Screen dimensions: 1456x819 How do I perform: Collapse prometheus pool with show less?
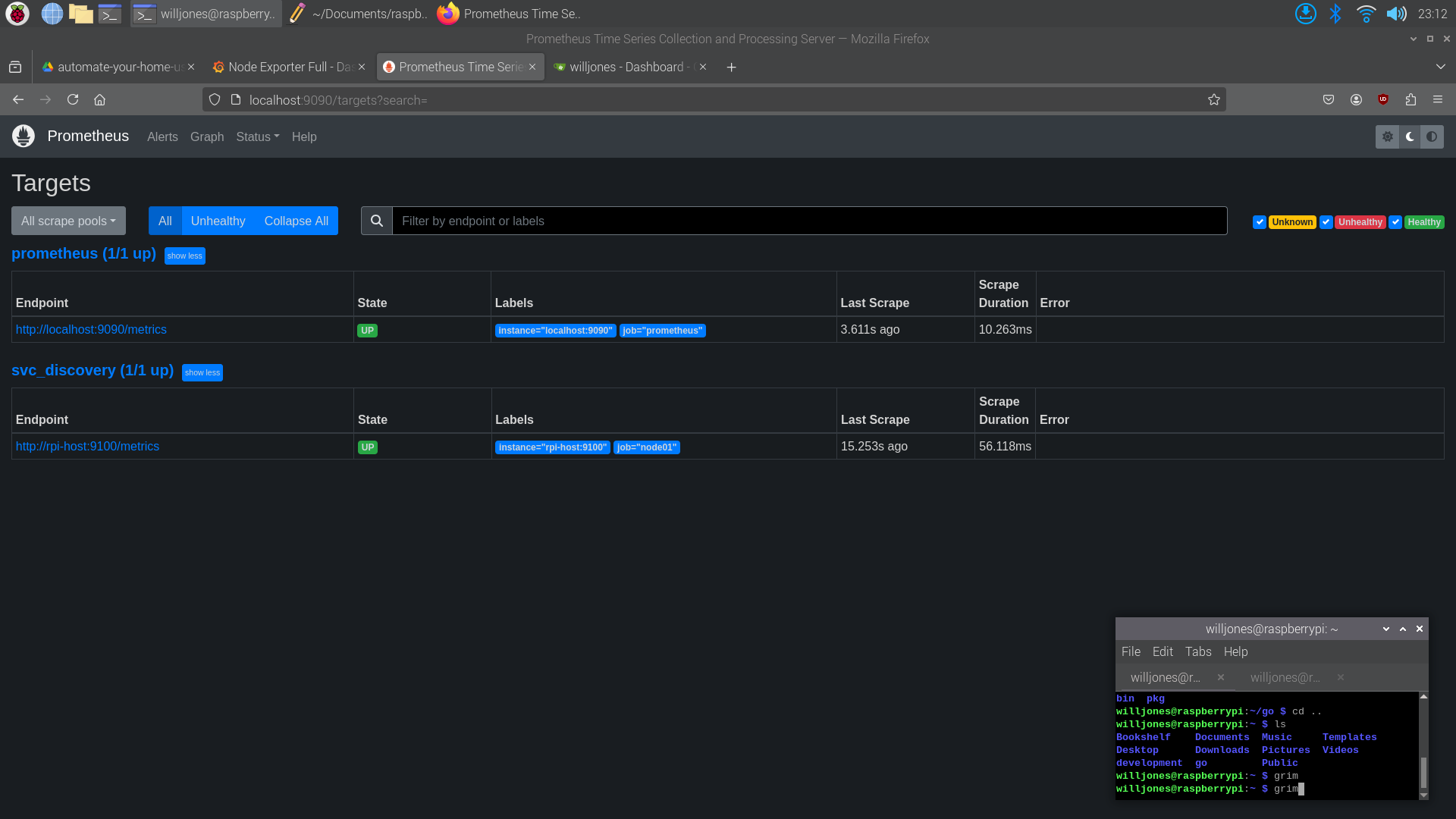[x=185, y=256]
